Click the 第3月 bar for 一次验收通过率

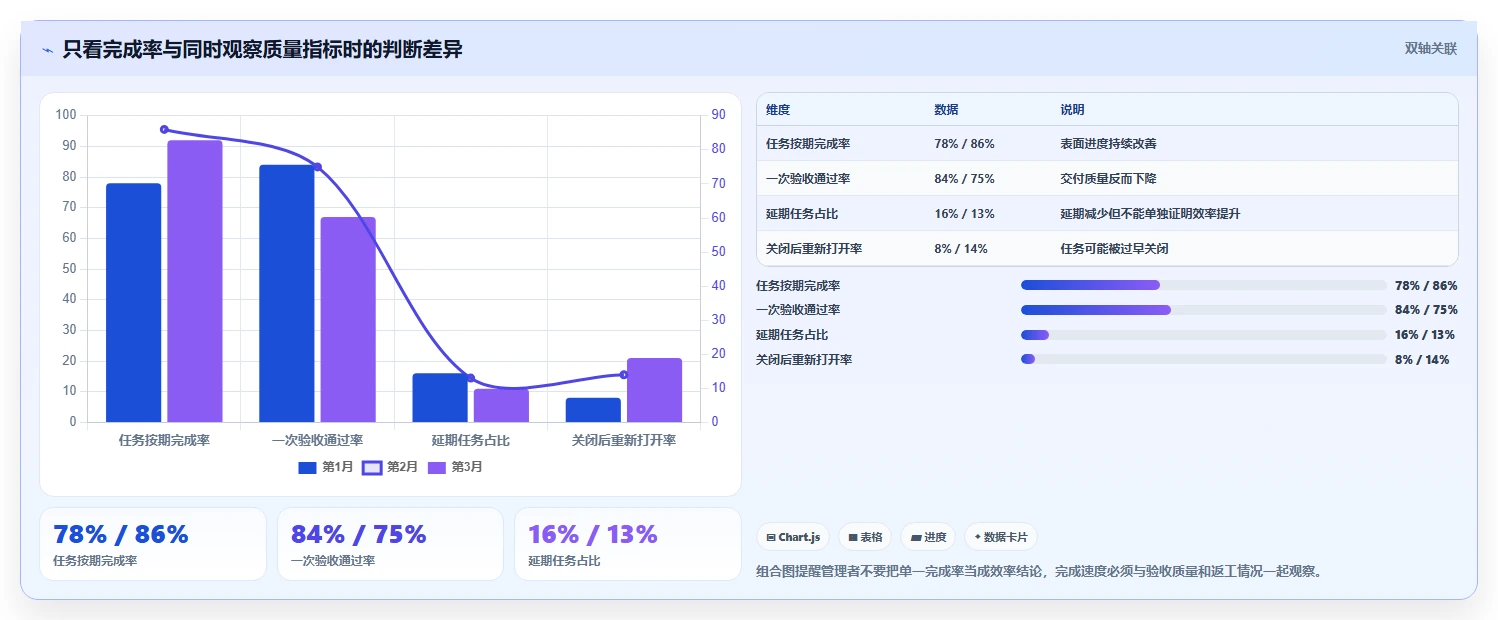[348, 320]
